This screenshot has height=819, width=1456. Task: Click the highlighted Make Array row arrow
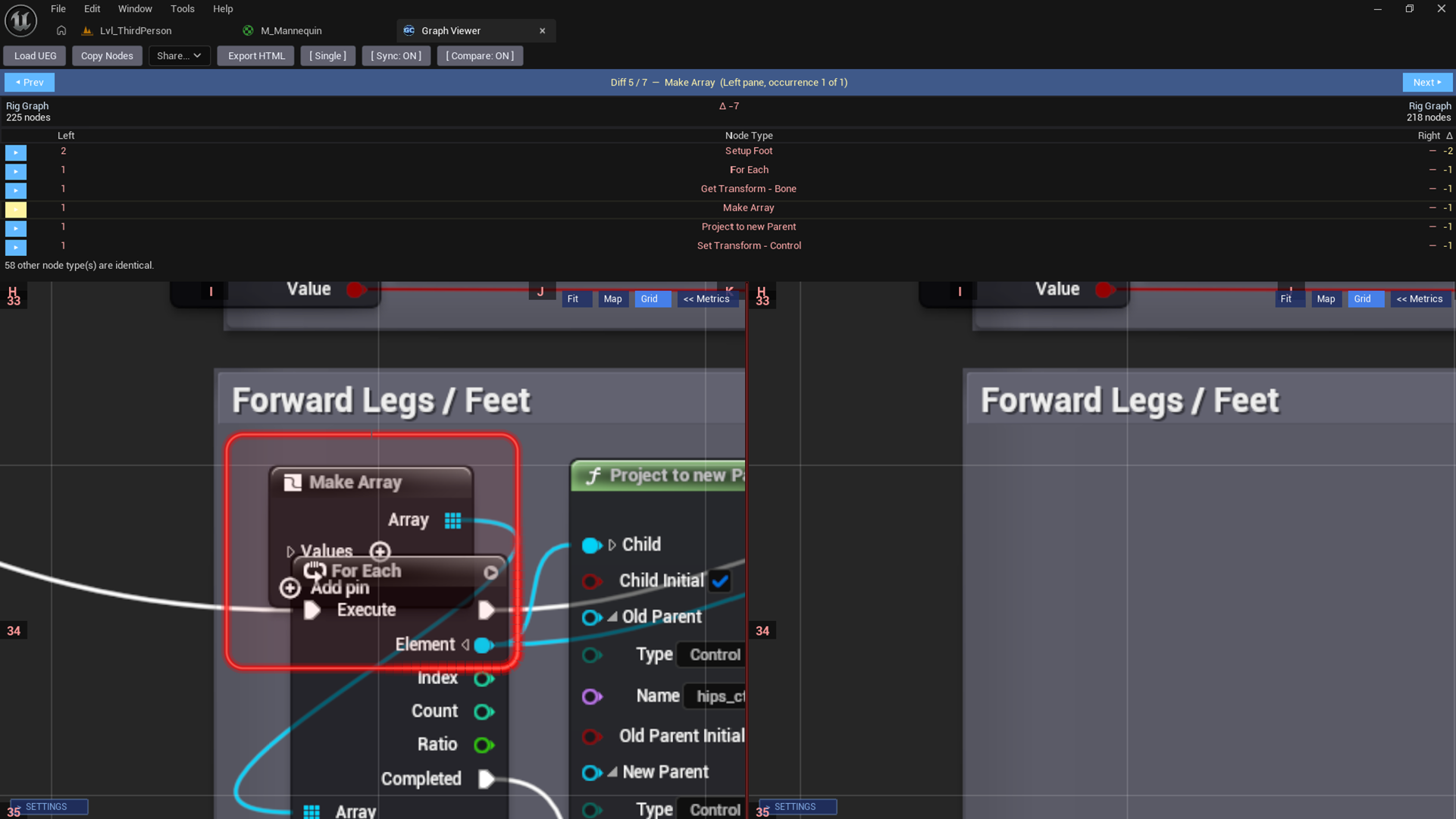[15, 209]
